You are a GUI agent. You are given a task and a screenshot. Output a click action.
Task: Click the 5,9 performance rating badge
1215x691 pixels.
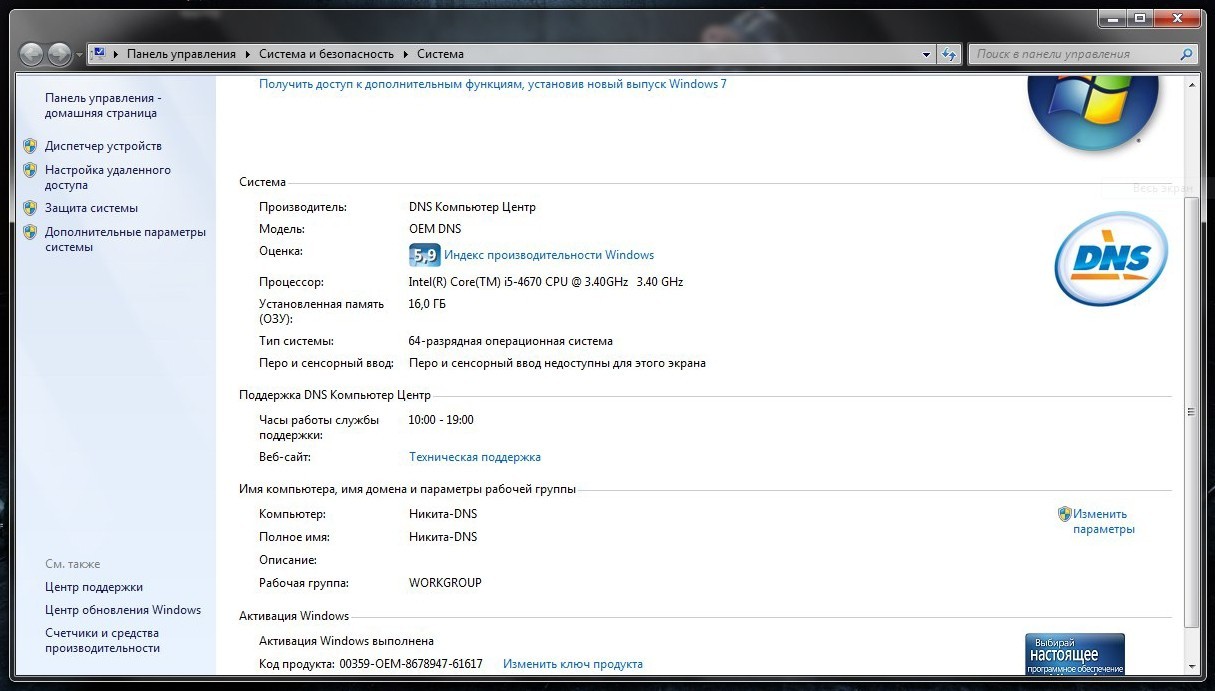424,255
